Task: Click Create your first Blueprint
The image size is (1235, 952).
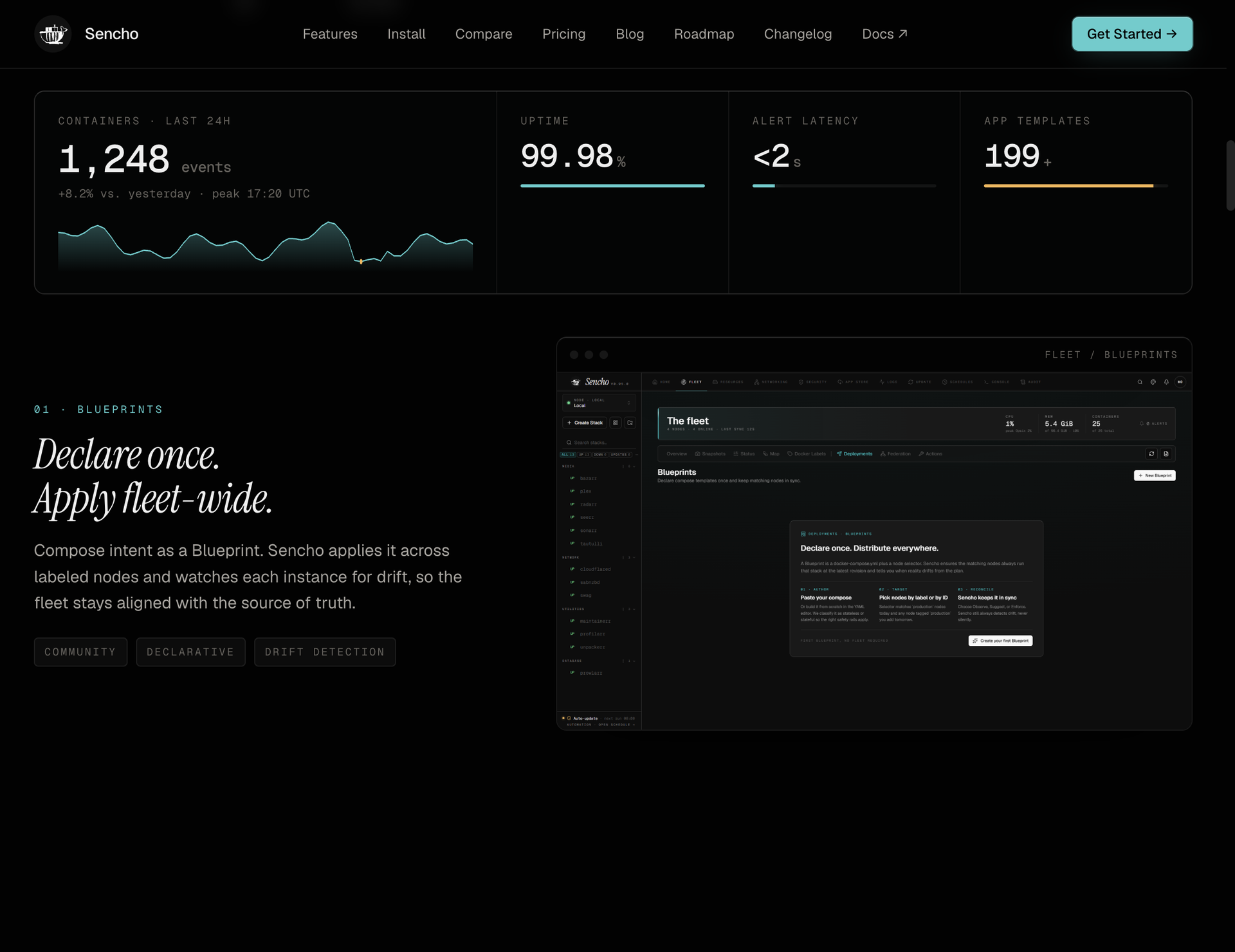Action: [x=1000, y=641]
